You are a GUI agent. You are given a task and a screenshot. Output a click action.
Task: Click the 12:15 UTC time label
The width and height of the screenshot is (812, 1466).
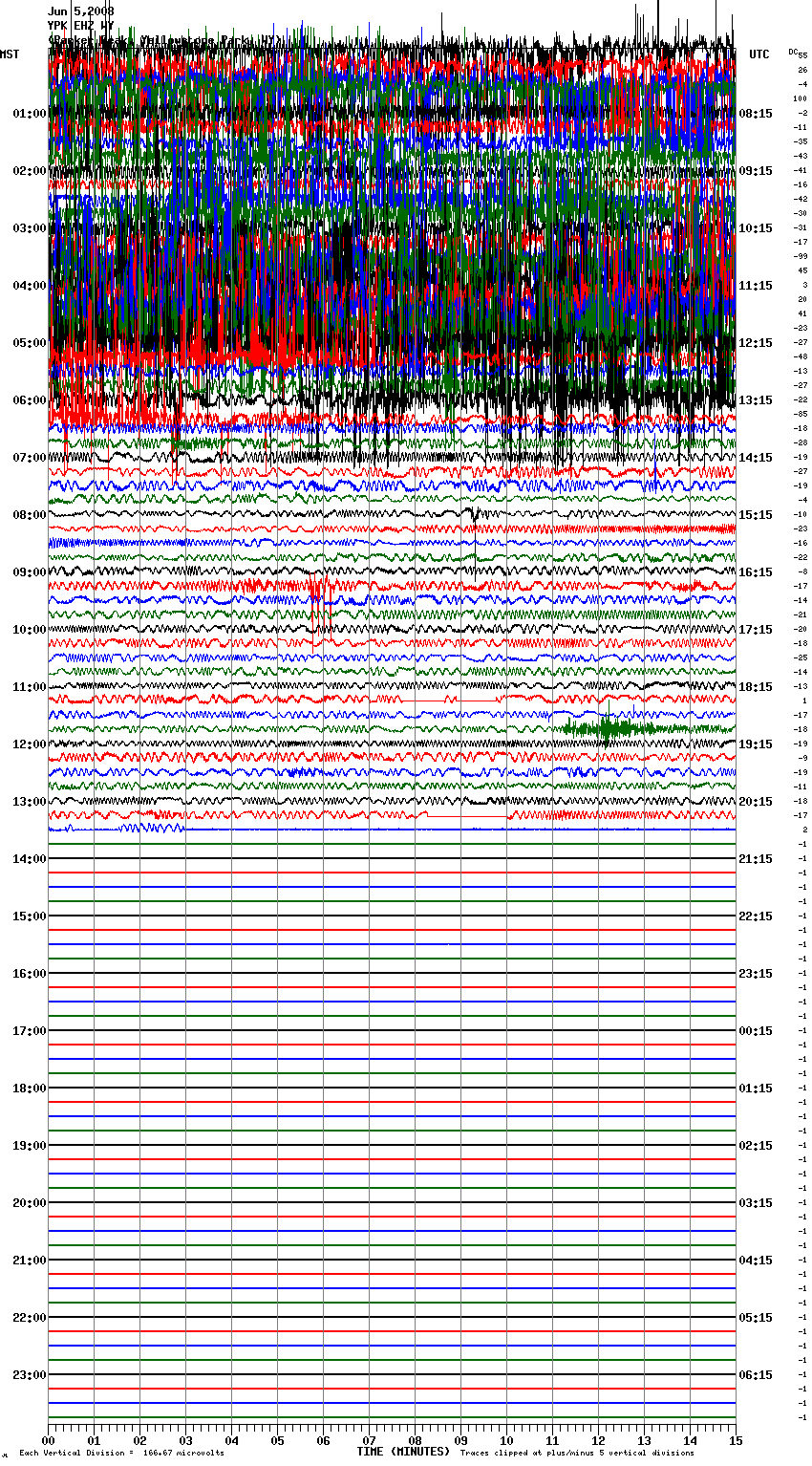click(x=756, y=343)
